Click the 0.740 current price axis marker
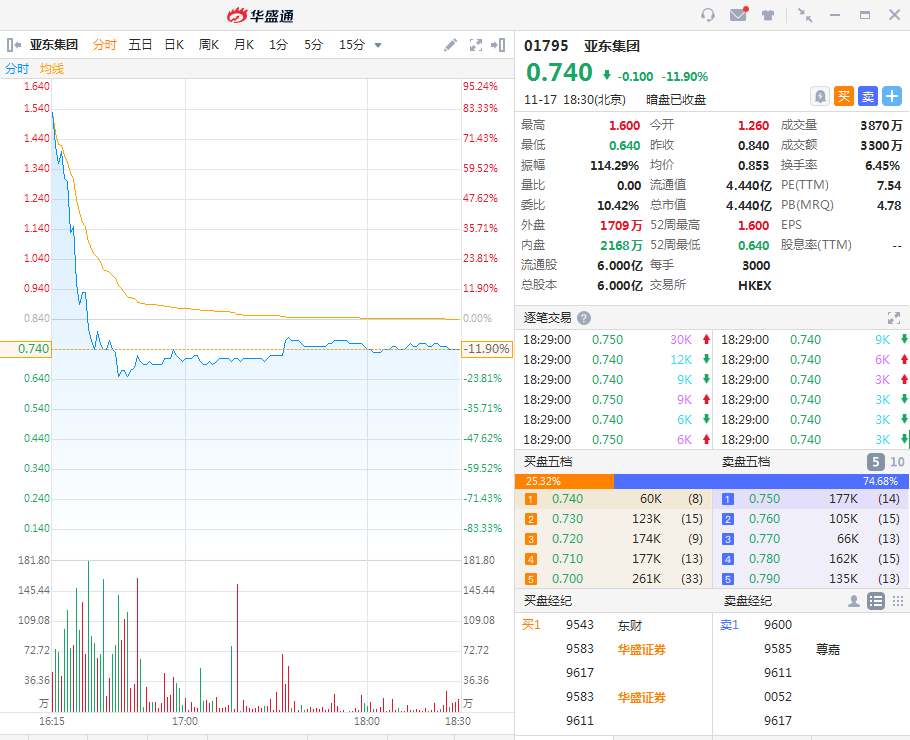Viewport: 910px width, 740px height. tap(26, 349)
